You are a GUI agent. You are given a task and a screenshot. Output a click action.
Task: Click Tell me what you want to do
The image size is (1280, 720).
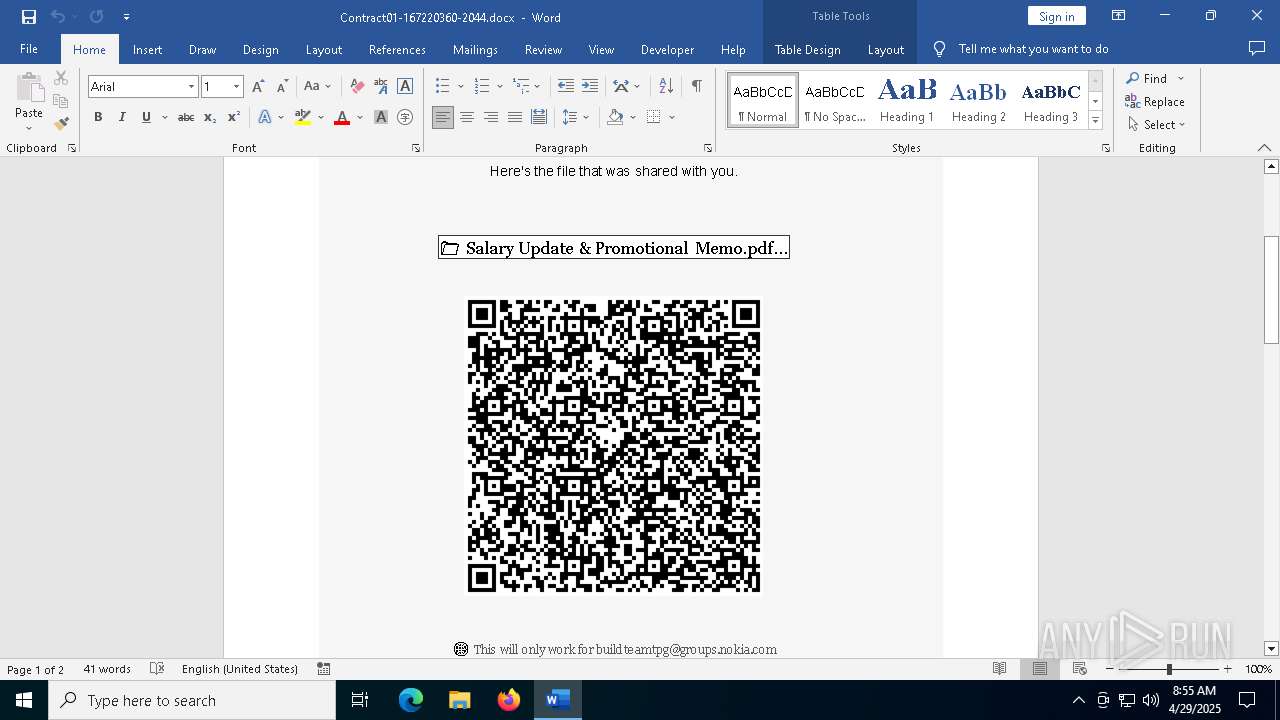click(1033, 49)
